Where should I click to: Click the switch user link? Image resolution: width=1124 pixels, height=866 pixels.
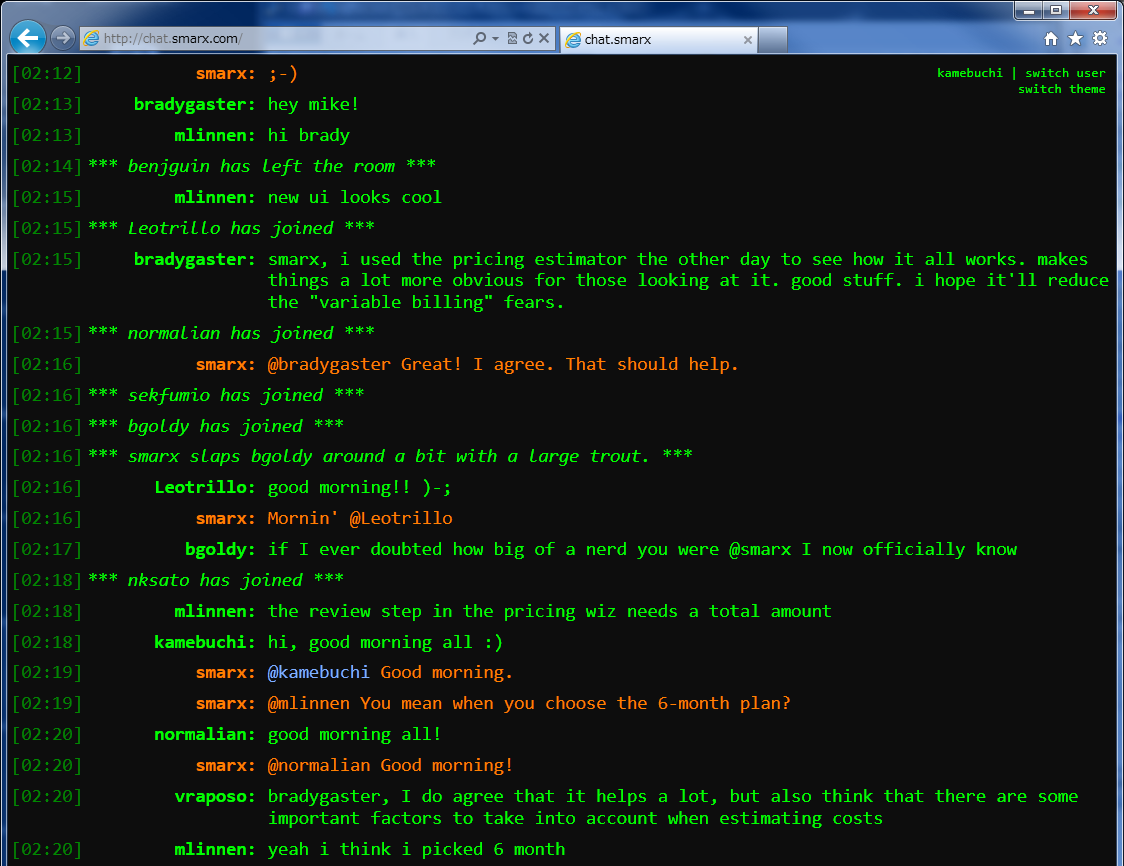click(x=1065, y=73)
